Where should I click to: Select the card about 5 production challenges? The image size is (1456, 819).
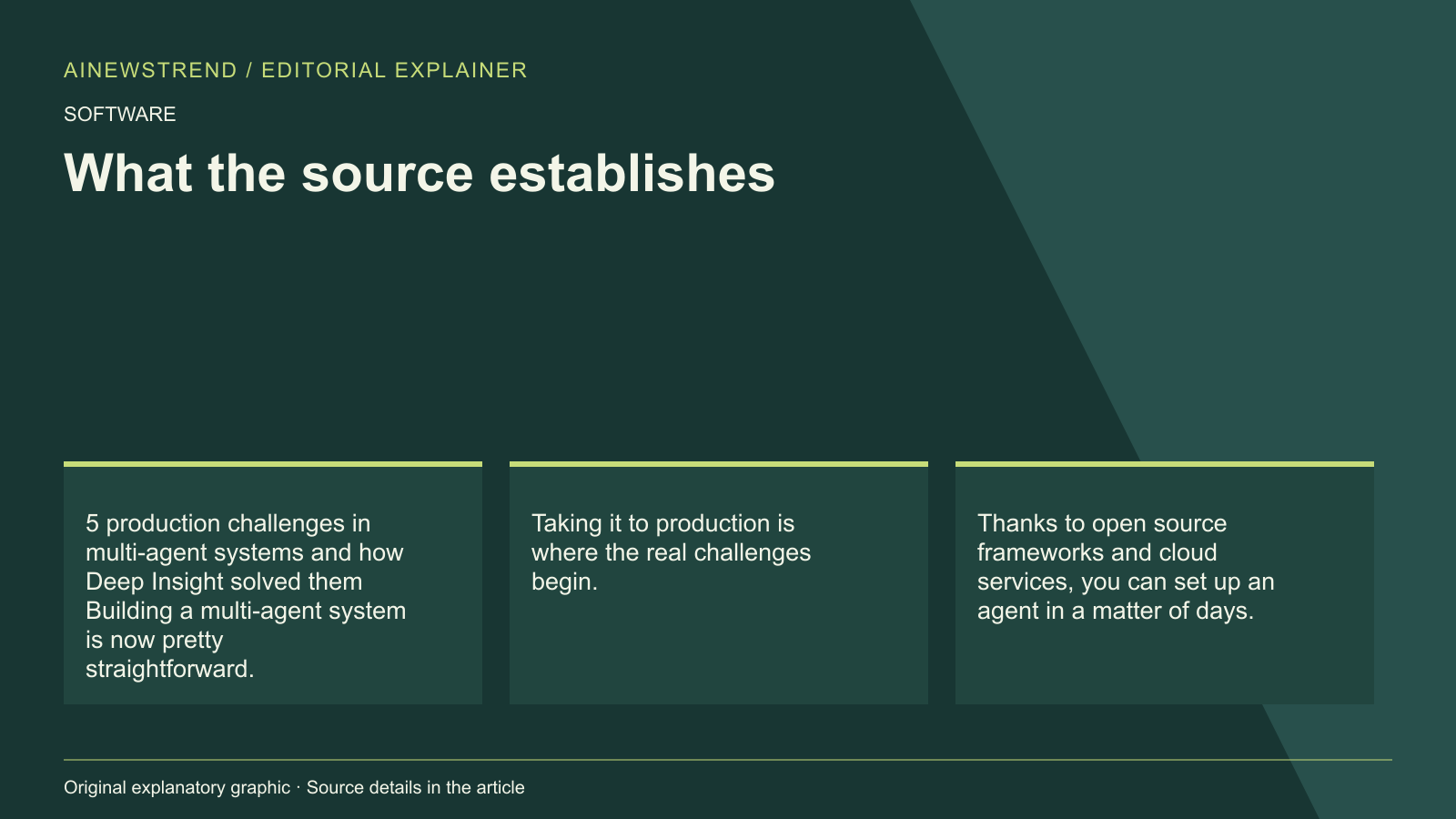pyautogui.click(x=273, y=582)
